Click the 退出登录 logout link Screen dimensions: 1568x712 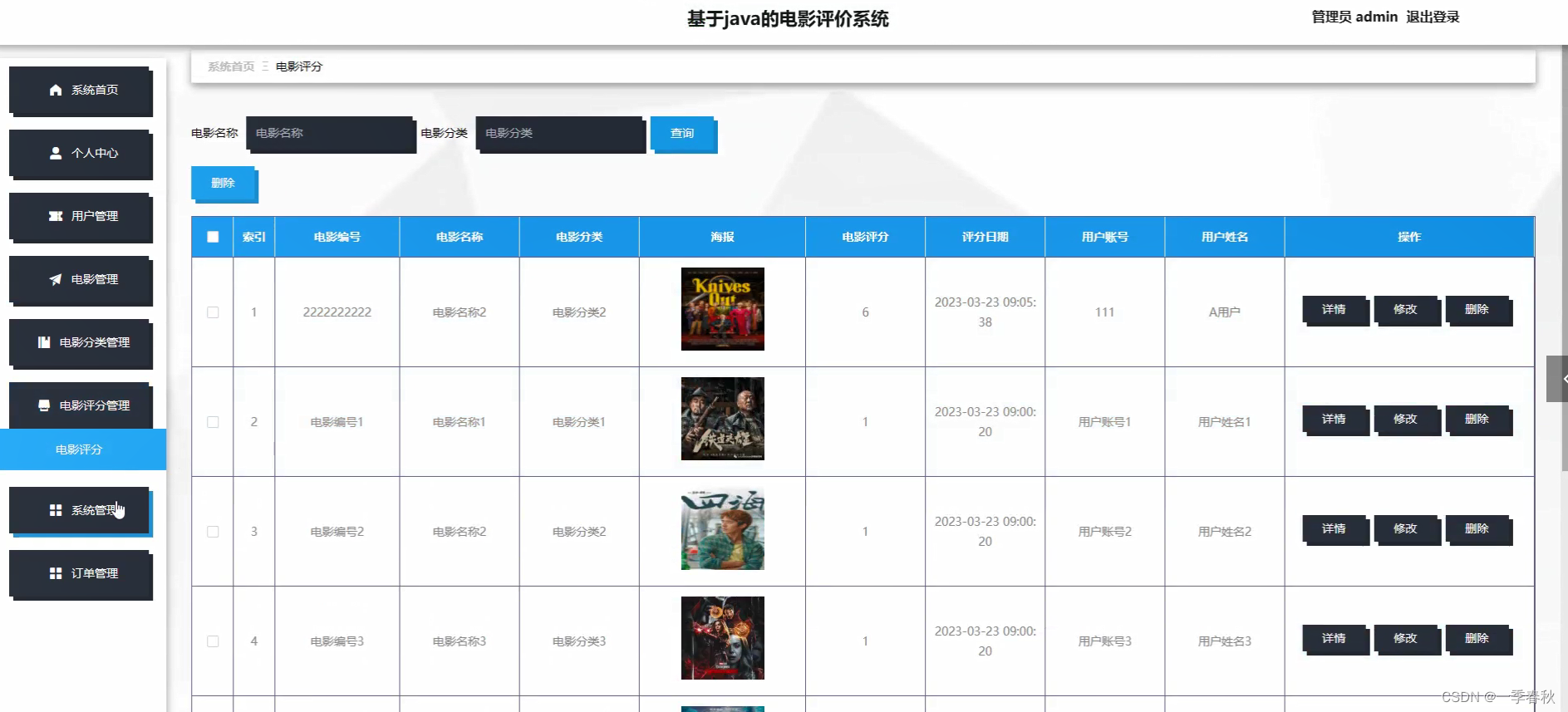(x=1433, y=17)
